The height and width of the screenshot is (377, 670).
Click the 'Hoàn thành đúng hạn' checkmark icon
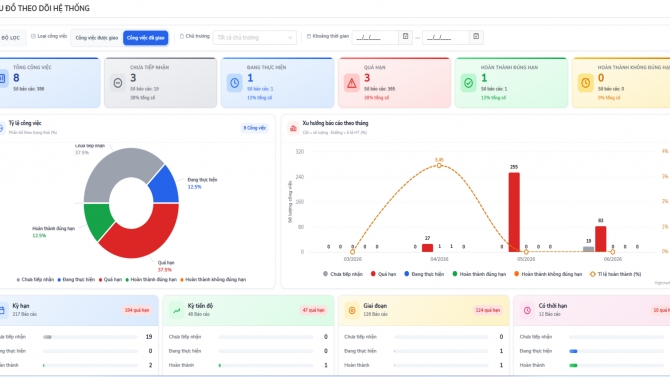tap(468, 83)
